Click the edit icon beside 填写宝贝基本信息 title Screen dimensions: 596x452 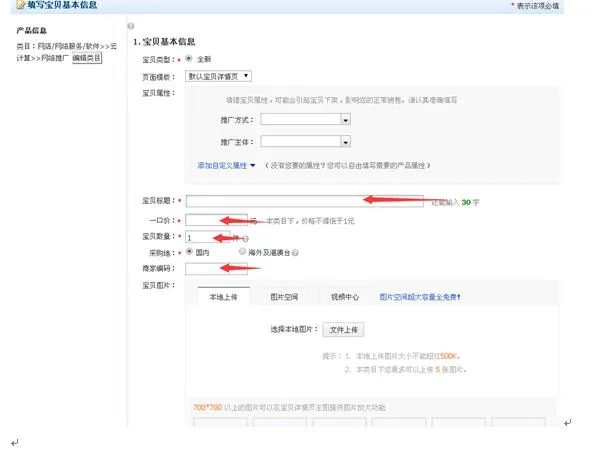click(x=21, y=5)
